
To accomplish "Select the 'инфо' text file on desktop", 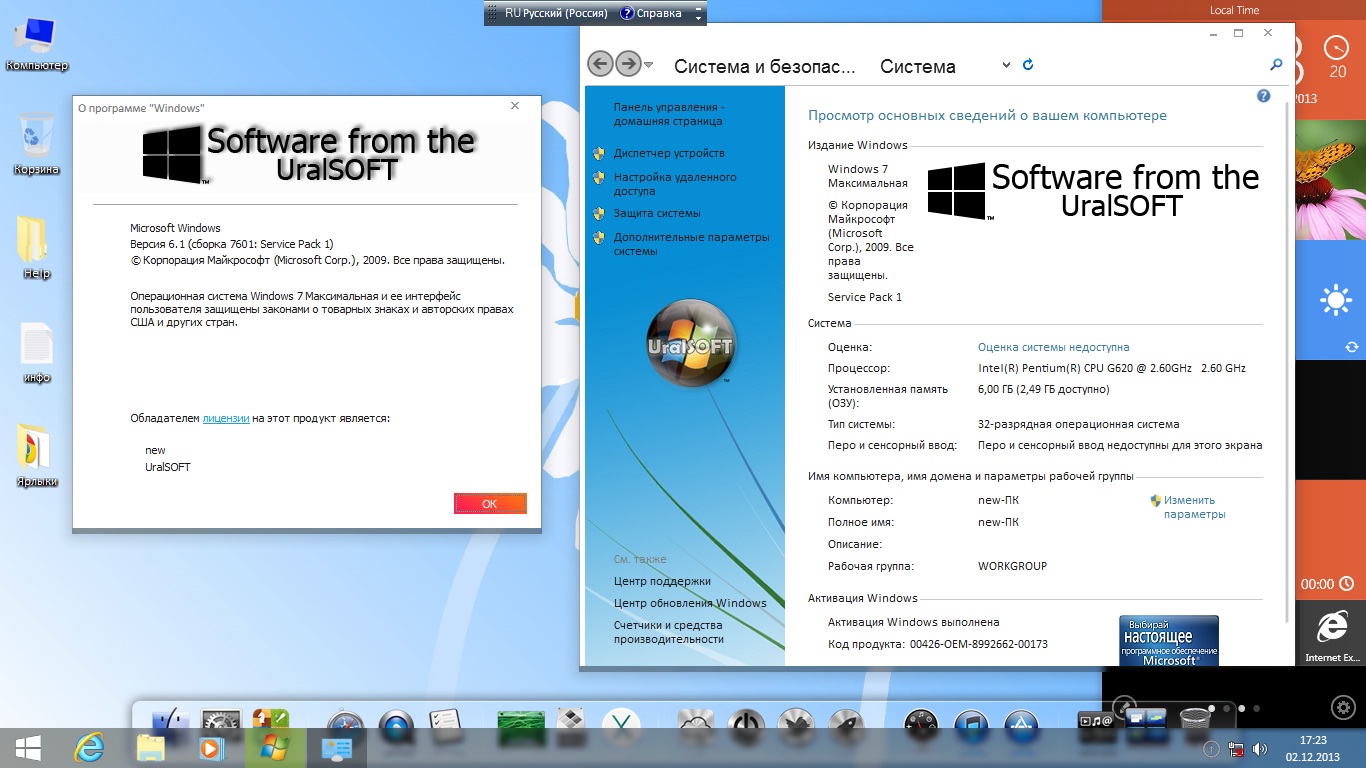I will point(37,352).
